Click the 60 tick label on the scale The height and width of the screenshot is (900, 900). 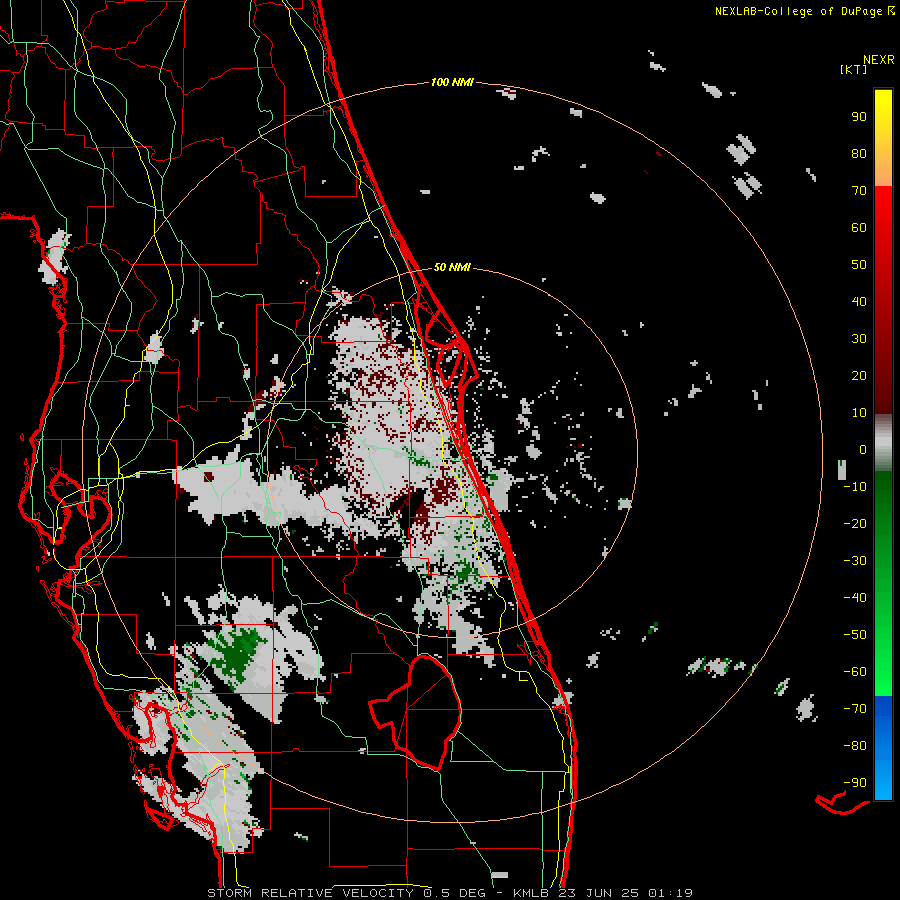pyautogui.click(x=859, y=228)
